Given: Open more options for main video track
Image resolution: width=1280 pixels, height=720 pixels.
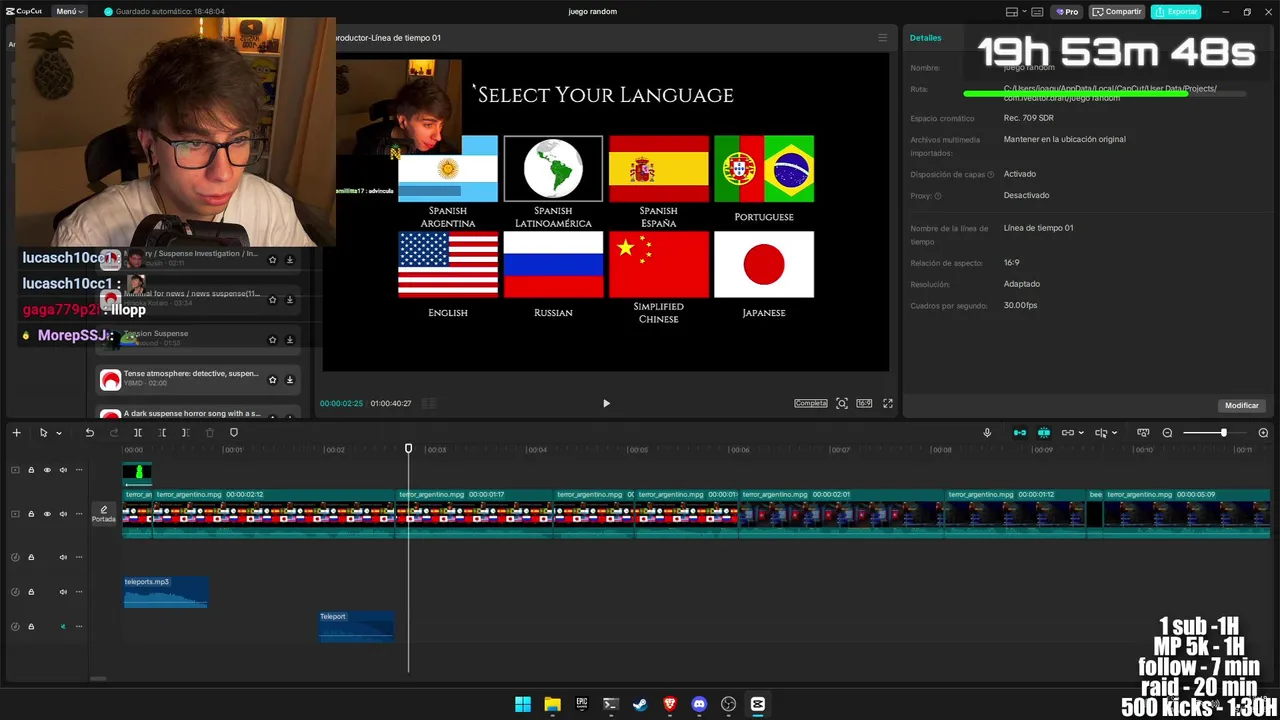Looking at the screenshot, I should 79,514.
